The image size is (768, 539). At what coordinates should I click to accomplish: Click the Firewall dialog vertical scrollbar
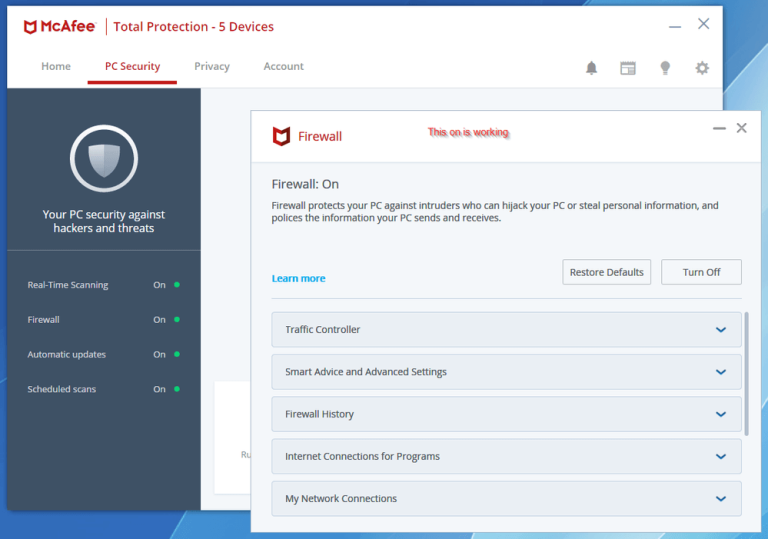pyautogui.click(x=746, y=373)
